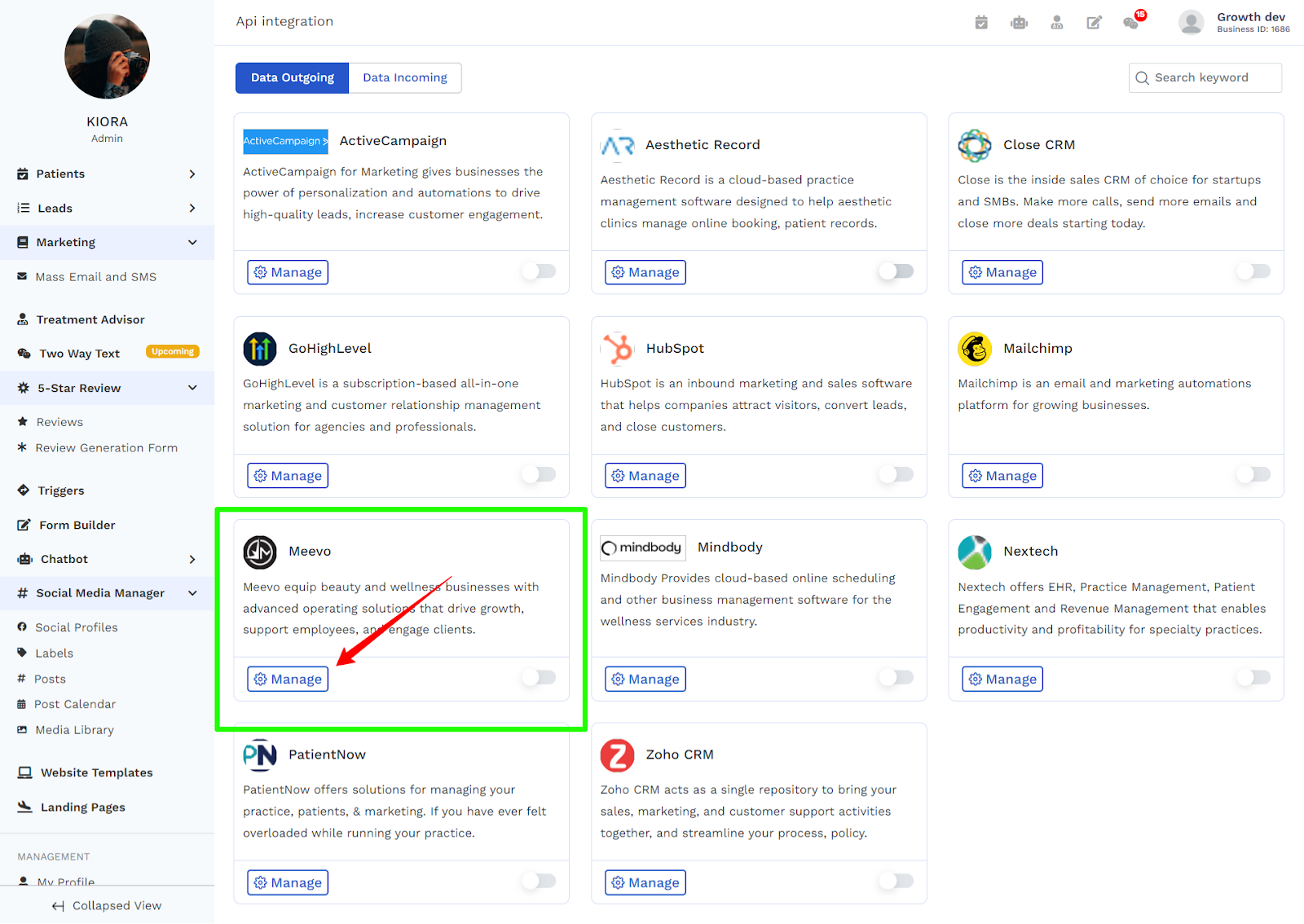This screenshot has width=1304, height=924.
Task: Click Manage for HubSpot
Action: pyautogui.click(x=645, y=476)
